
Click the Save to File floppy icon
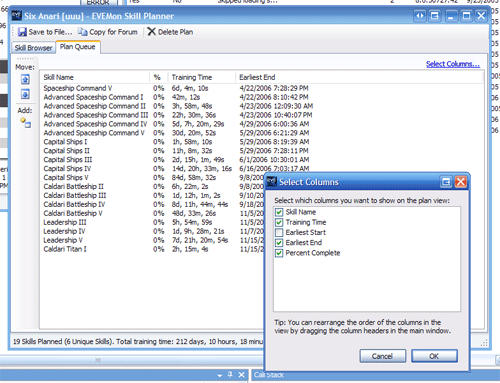(22, 32)
